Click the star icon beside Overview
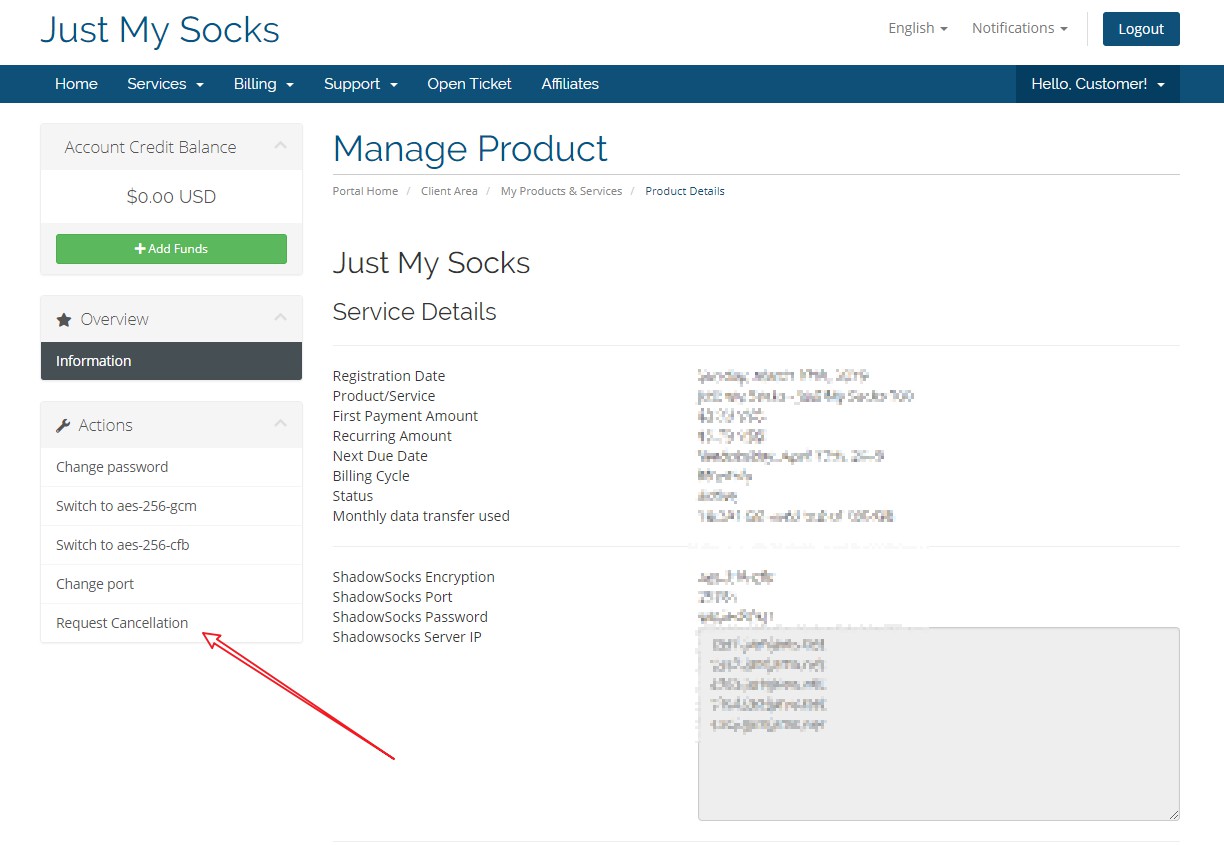1224x845 pixels. coord(64,320)
